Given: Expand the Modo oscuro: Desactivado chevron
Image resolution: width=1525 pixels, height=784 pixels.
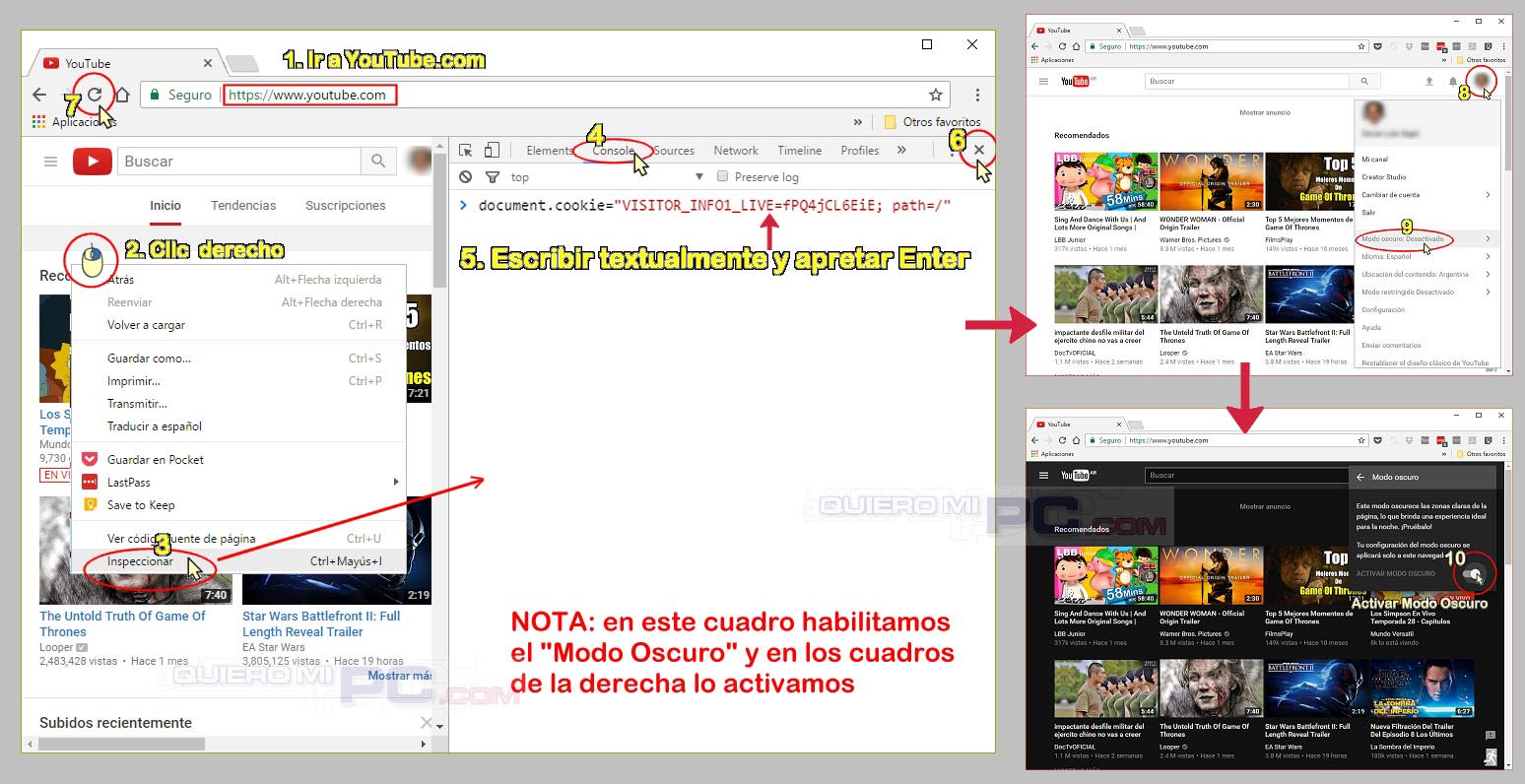Looking at the screenshot, I should pos(1488,239).
